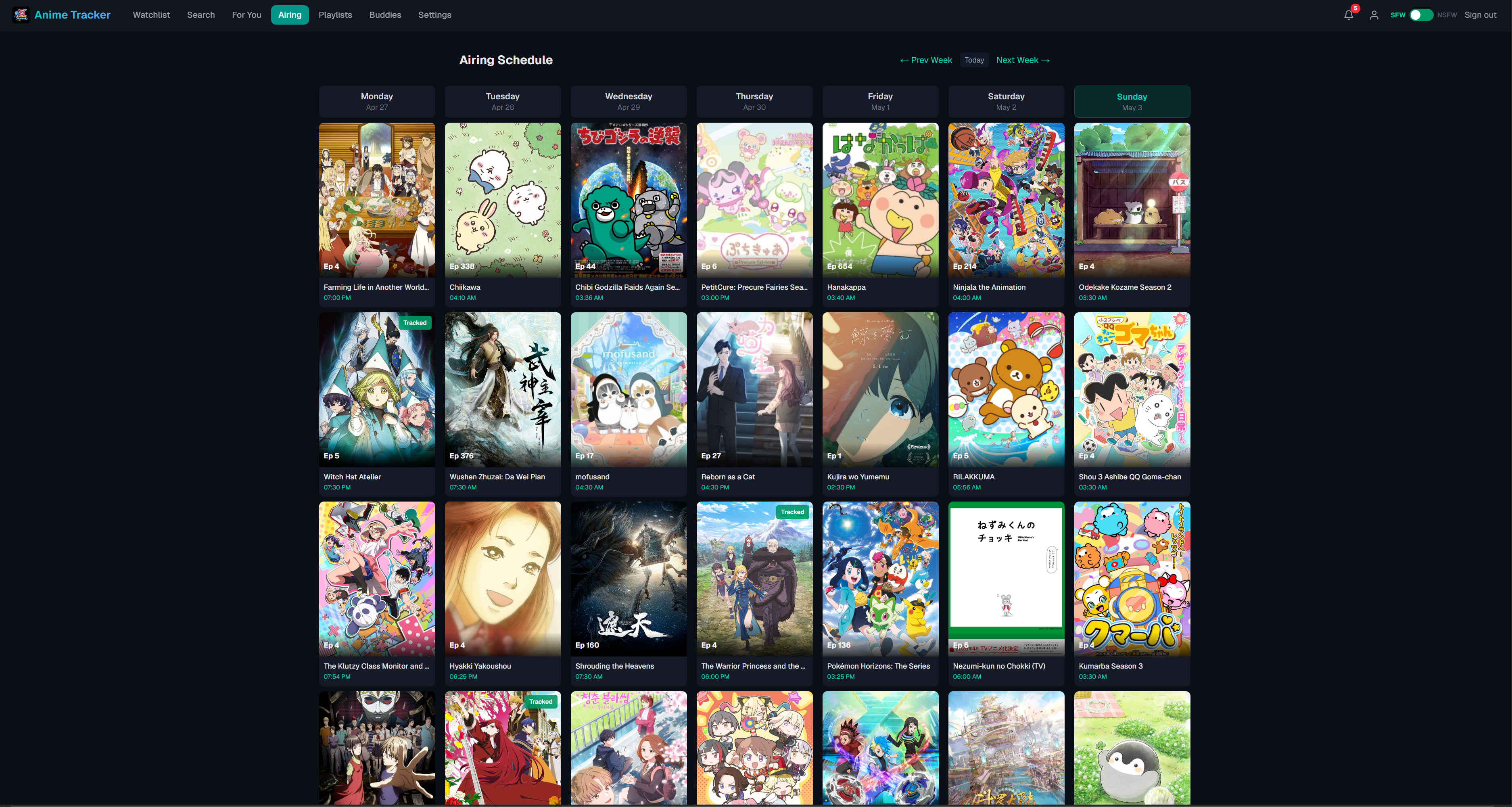Viewport: 1512px width, 807px height.
Task: Open the user profile icon
Action: click(1374, 15)
